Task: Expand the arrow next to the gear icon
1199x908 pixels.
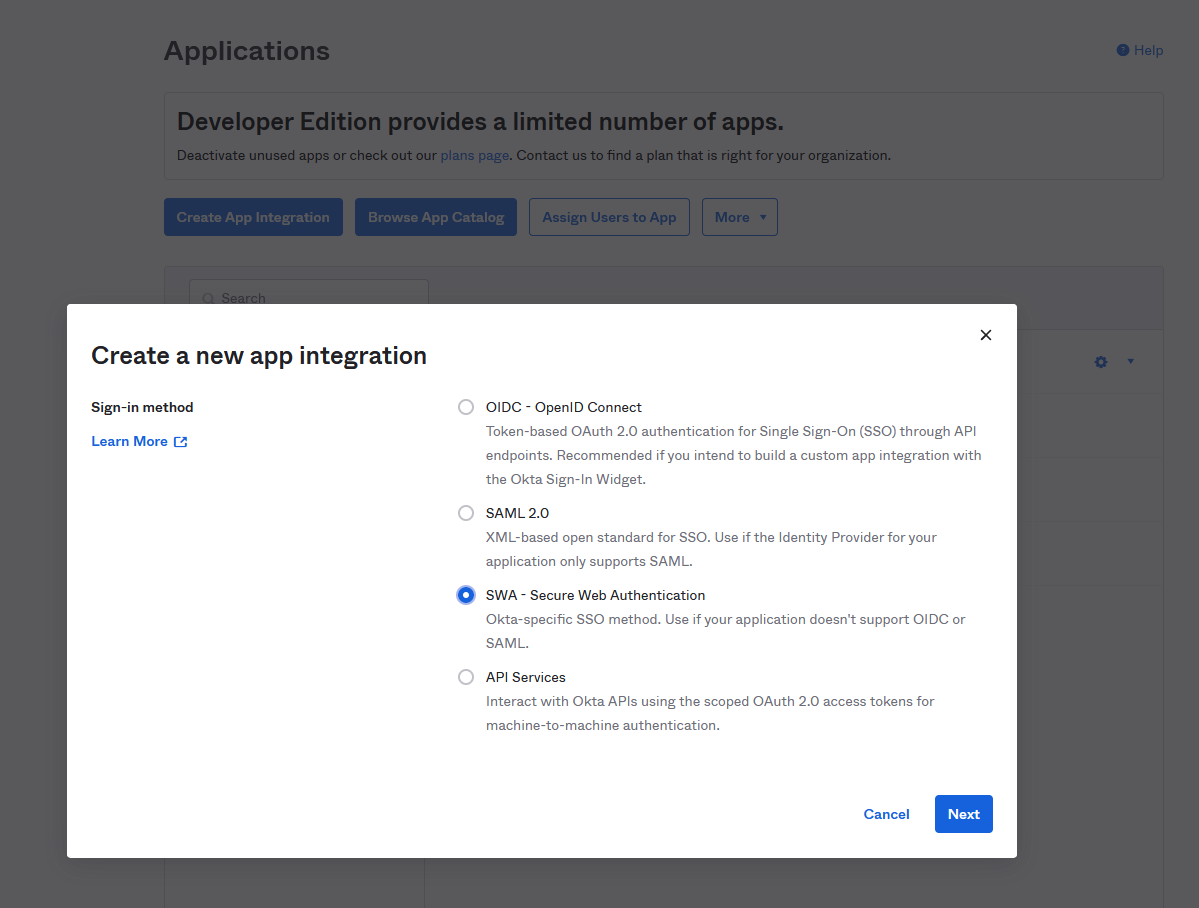Action: 1130,362
